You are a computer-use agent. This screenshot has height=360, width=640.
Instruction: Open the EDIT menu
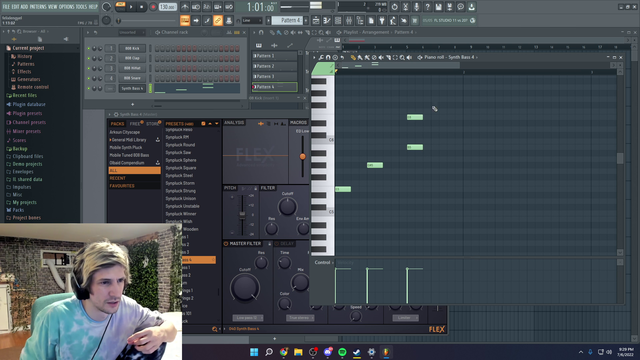pyautogui.click(x=16, y=7)
